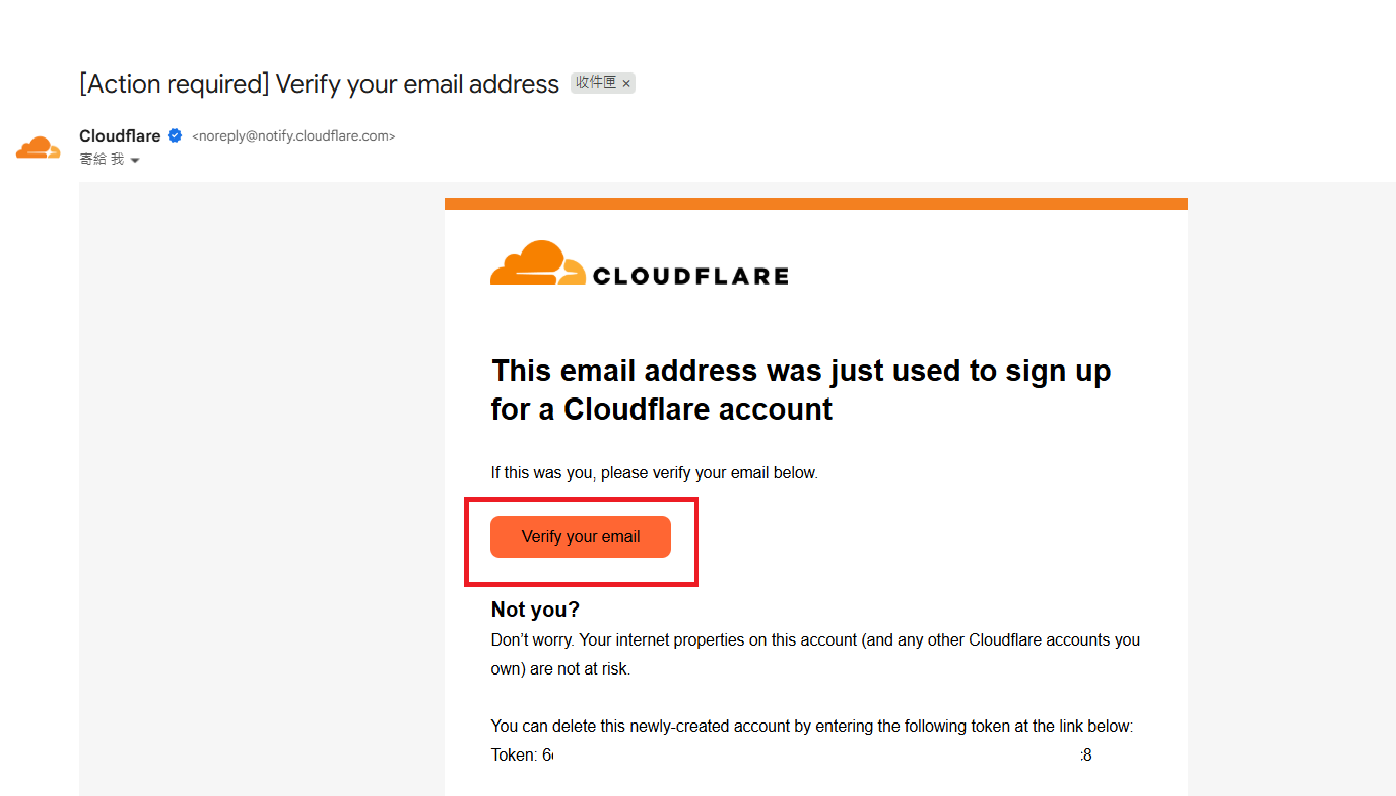This screenshot has width=1396, height=796.
Task: Click the 'Not you?' heading
Action: [535, 609]
